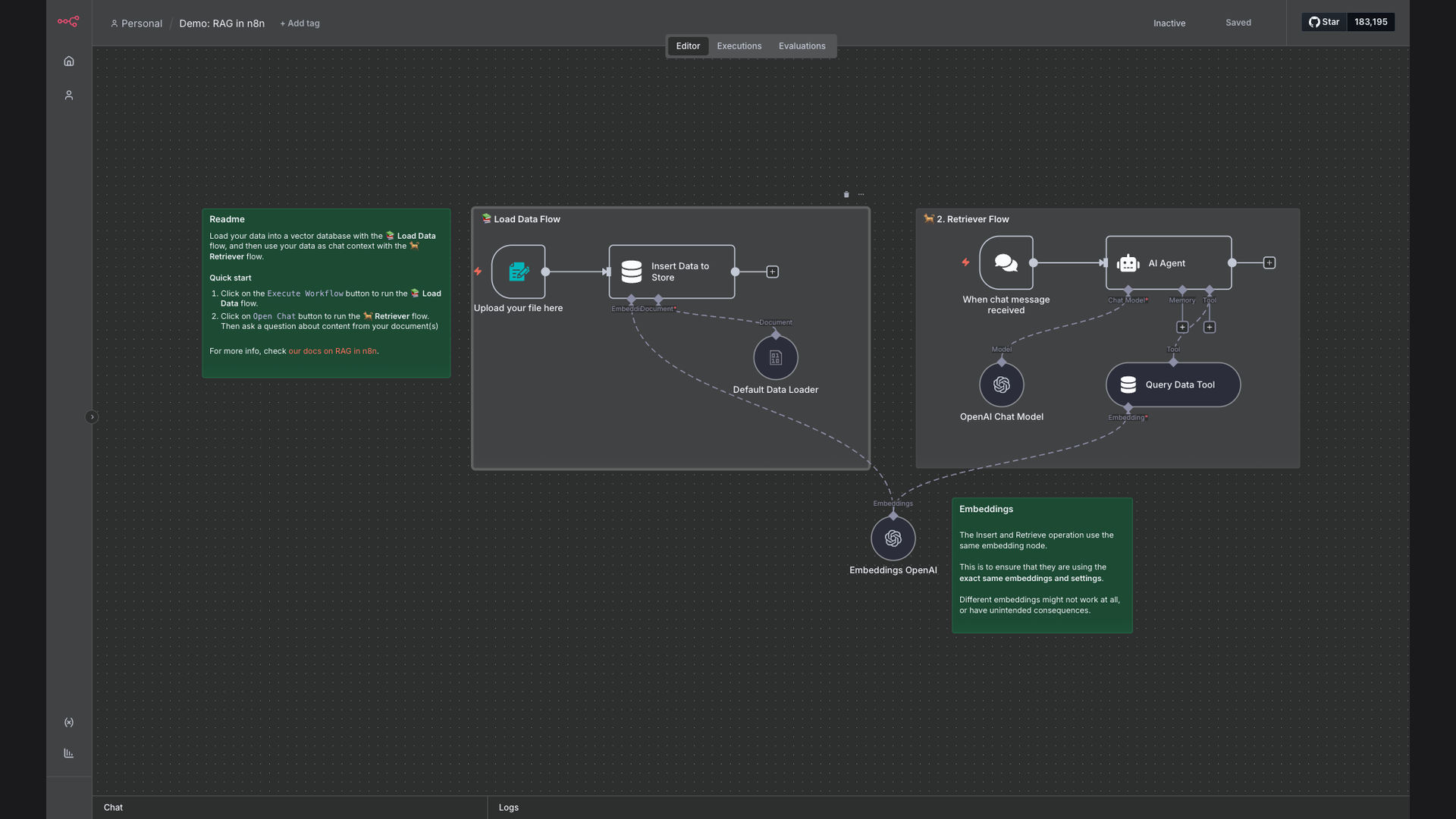Click the Chat Model connector on AI Agent

click(x=1128, y=290)
